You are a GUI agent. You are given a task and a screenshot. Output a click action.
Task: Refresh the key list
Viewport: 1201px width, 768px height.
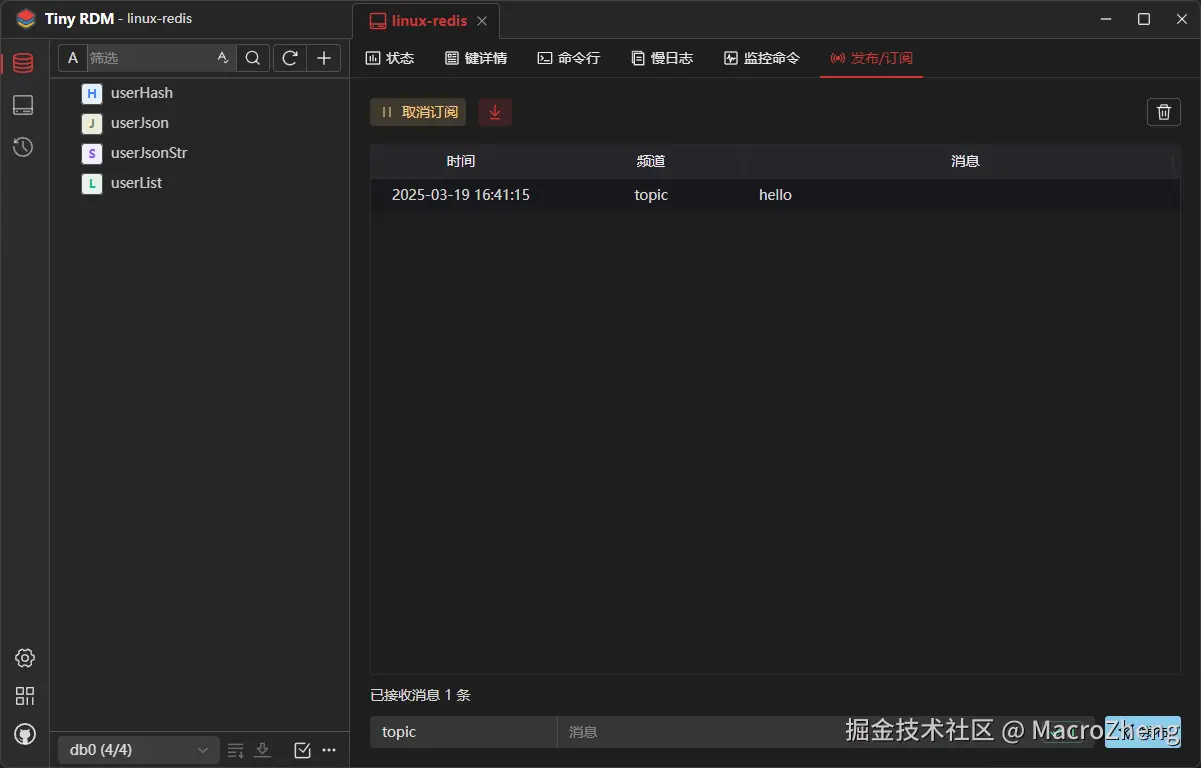click(x=290, y=58)
